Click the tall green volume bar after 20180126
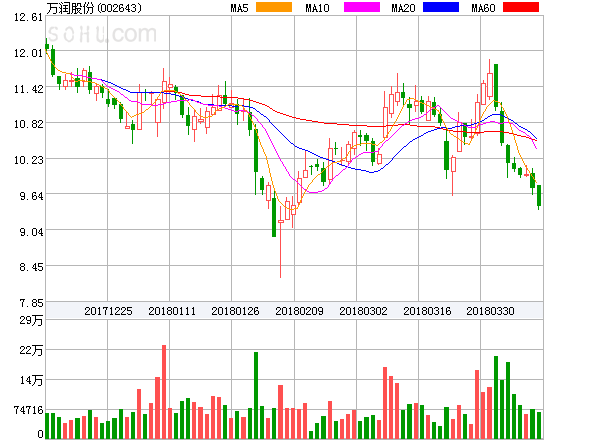The width and height of the screenshot is (600, 440). pyautogui.click(x=256, y=395)
